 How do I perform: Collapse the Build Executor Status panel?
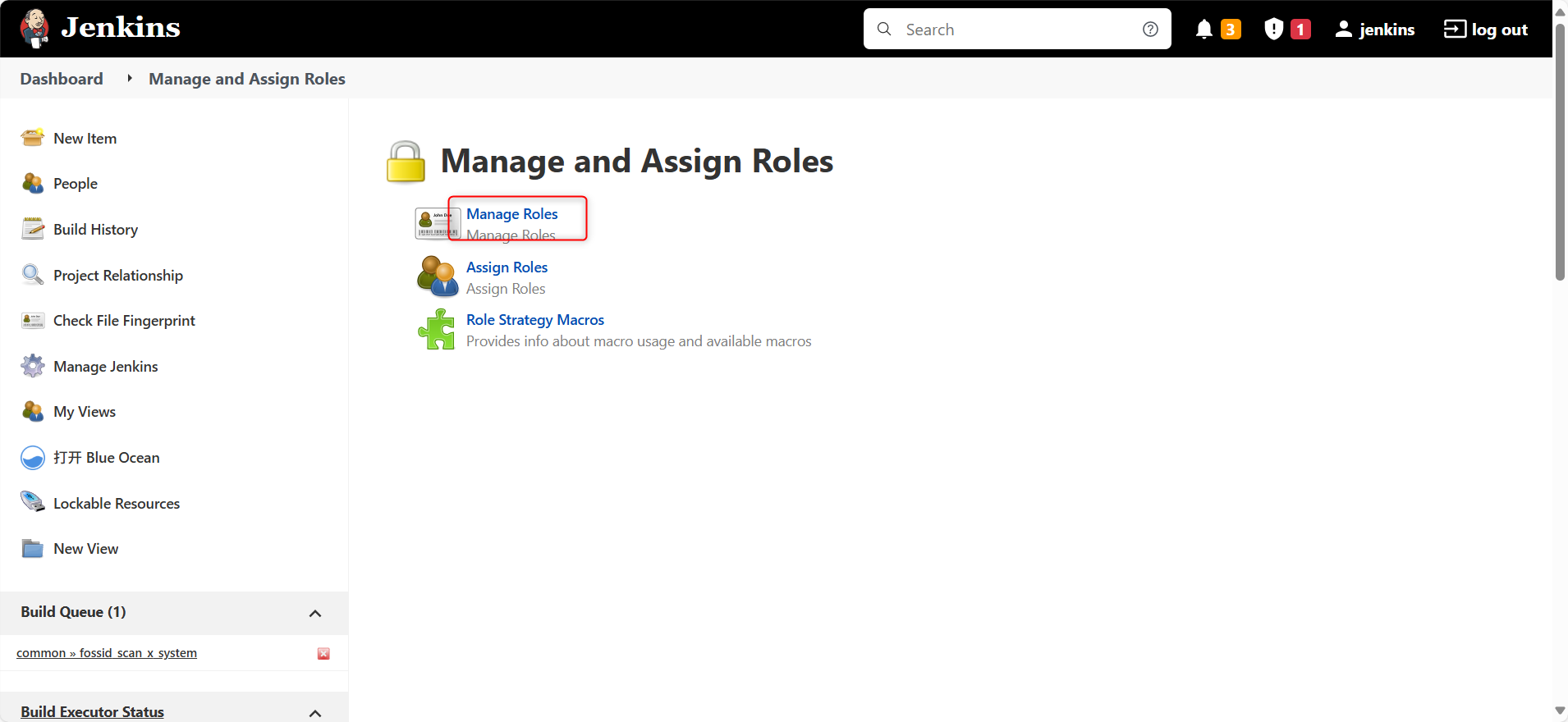tap(315, 713)
